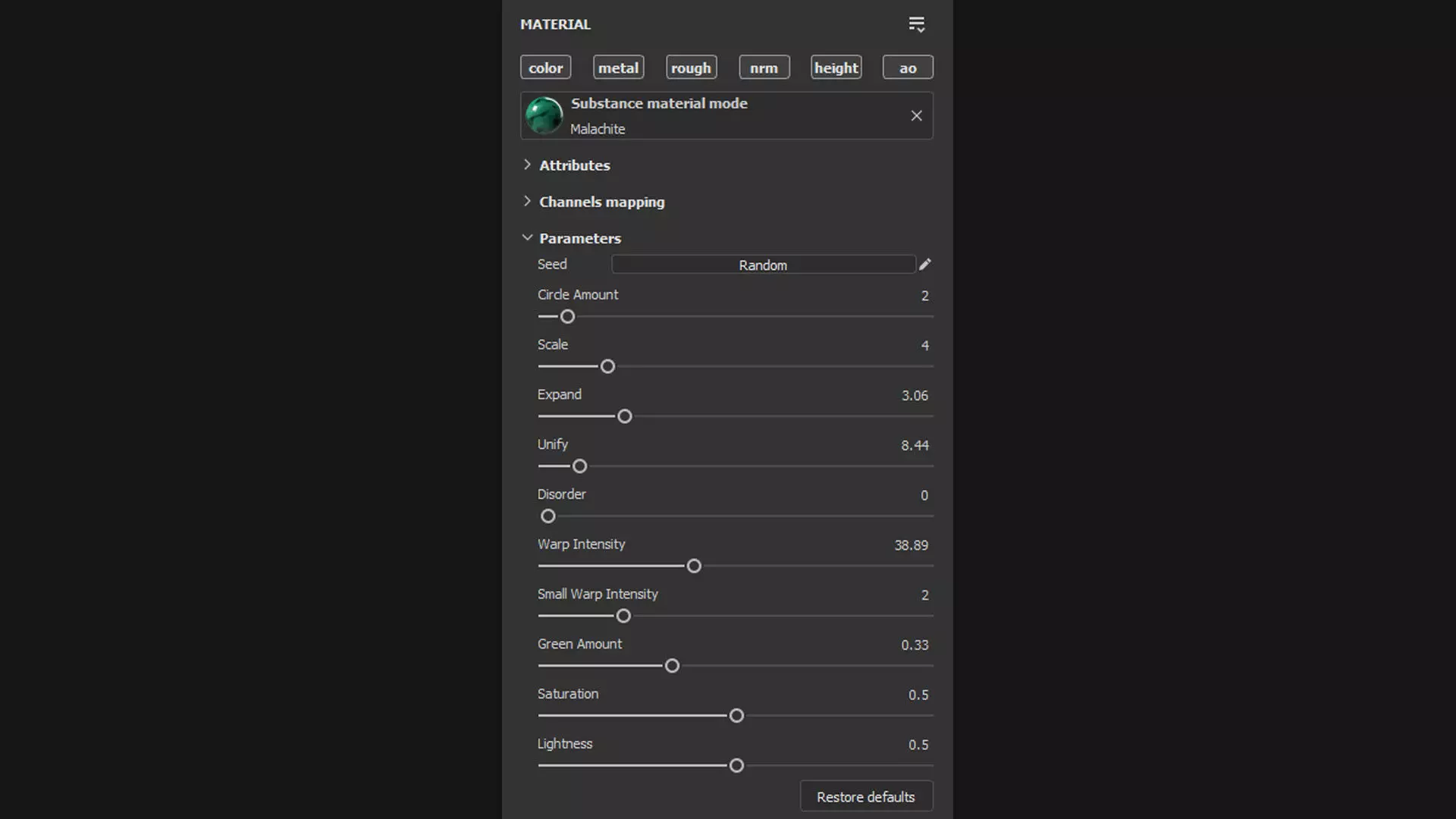Open the Material panel options menu icon

(916, 24)
